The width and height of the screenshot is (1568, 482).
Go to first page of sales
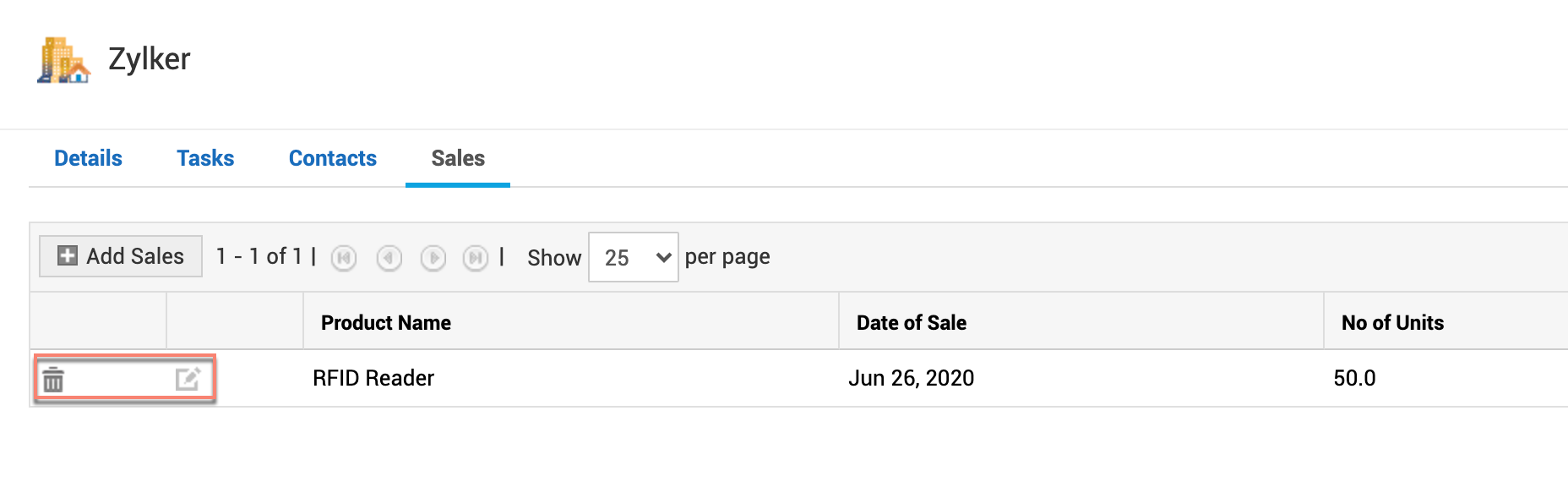point(344,257)
